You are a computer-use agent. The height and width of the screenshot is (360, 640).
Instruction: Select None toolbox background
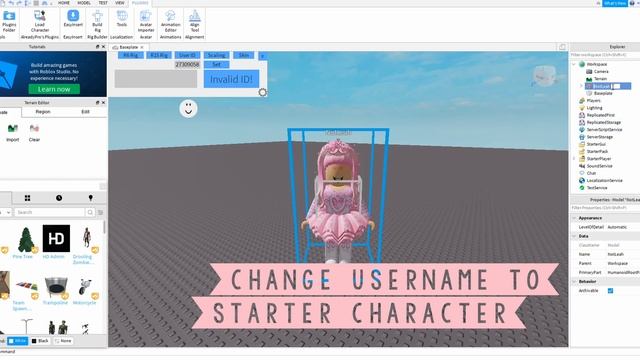click(63, 341)
